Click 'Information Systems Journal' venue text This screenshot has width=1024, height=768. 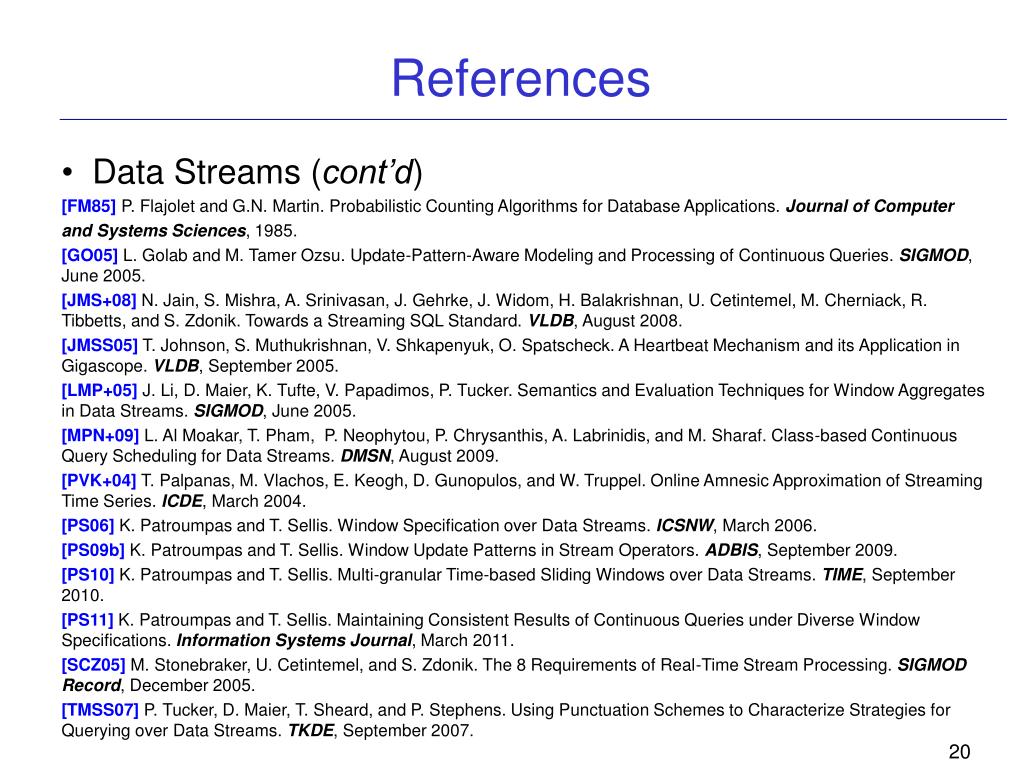(x=295, y=641)
